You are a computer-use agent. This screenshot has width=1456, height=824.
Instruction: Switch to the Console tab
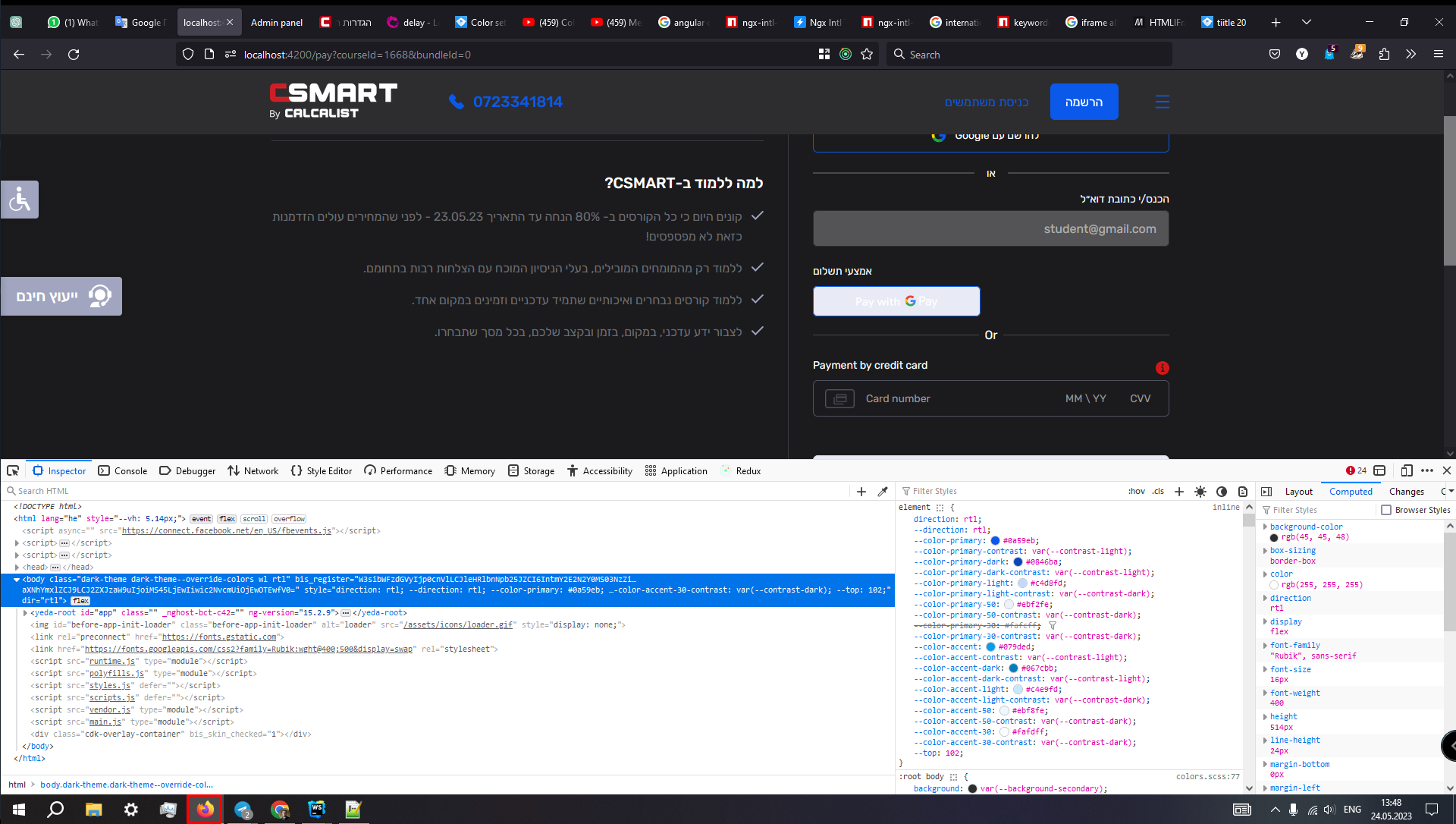[123, 470]
